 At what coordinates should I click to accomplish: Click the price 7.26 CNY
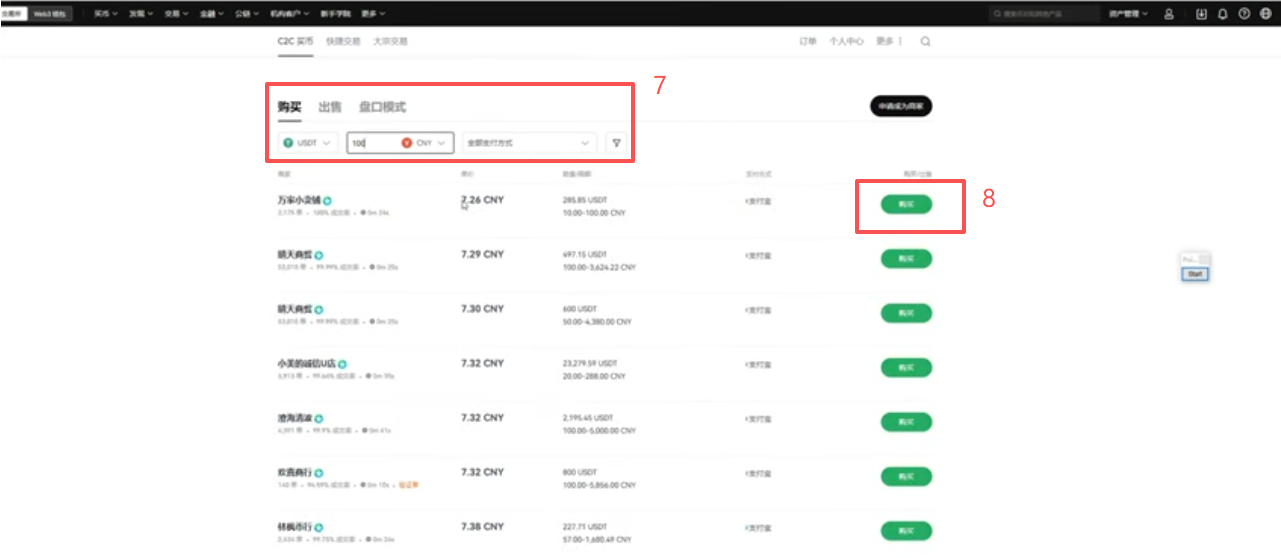[x=482, y=200]
